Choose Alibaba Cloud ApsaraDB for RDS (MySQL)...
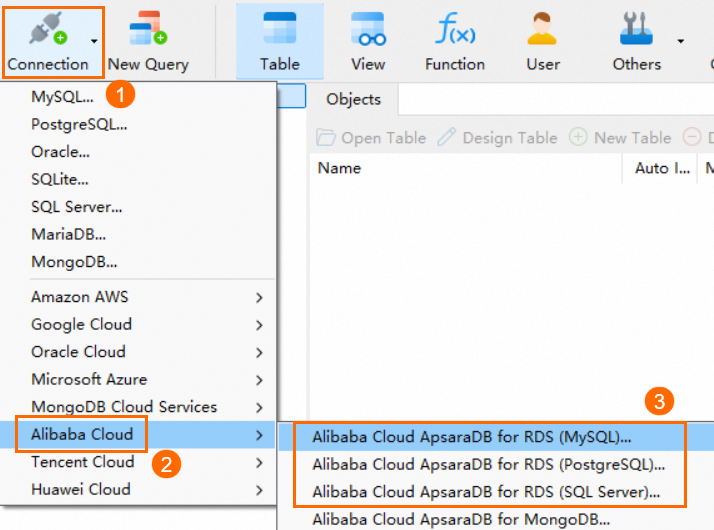Image resolution: width=714 pixels, height=530 pixels. pyautogui.click(x=496, y=437)
